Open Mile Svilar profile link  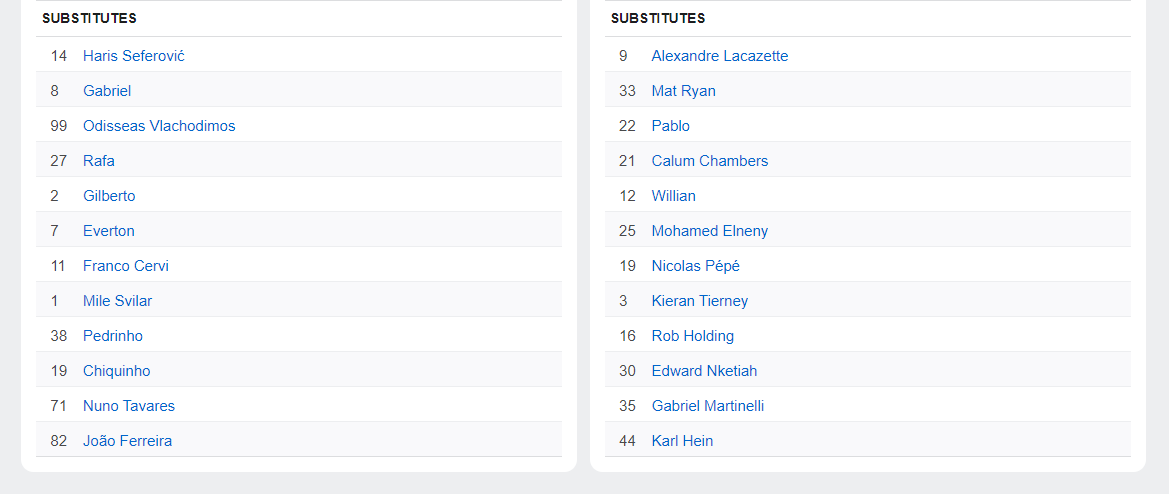pyautogui.click(x=118, y=301)
